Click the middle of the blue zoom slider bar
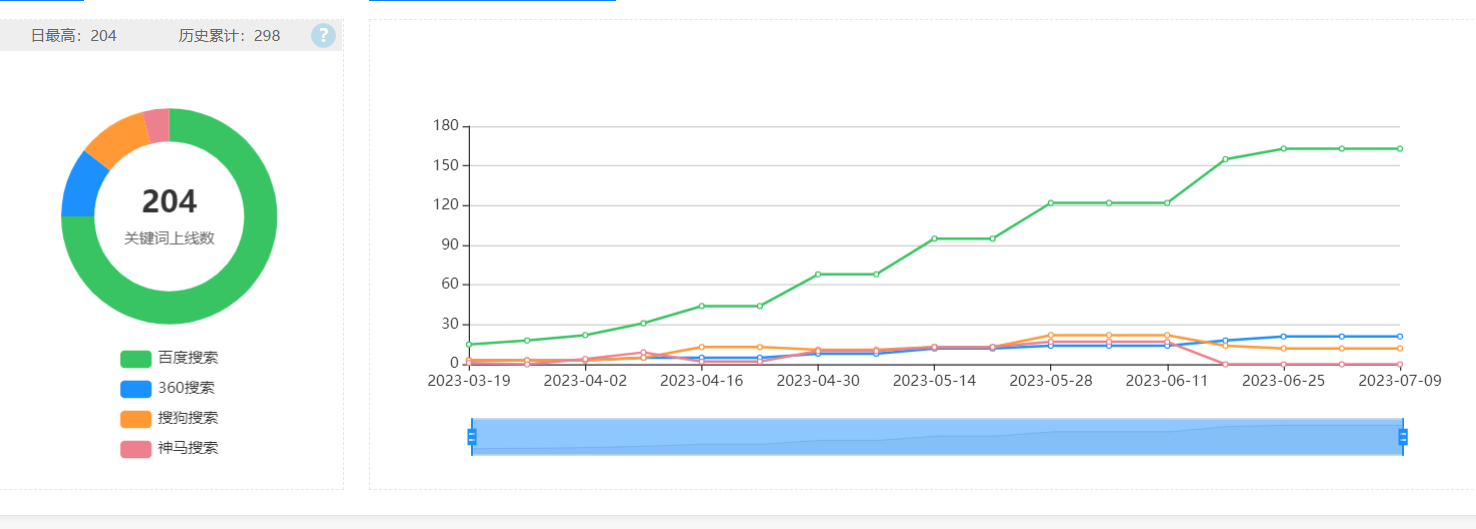1476x529 pixels. pos(937,437)
